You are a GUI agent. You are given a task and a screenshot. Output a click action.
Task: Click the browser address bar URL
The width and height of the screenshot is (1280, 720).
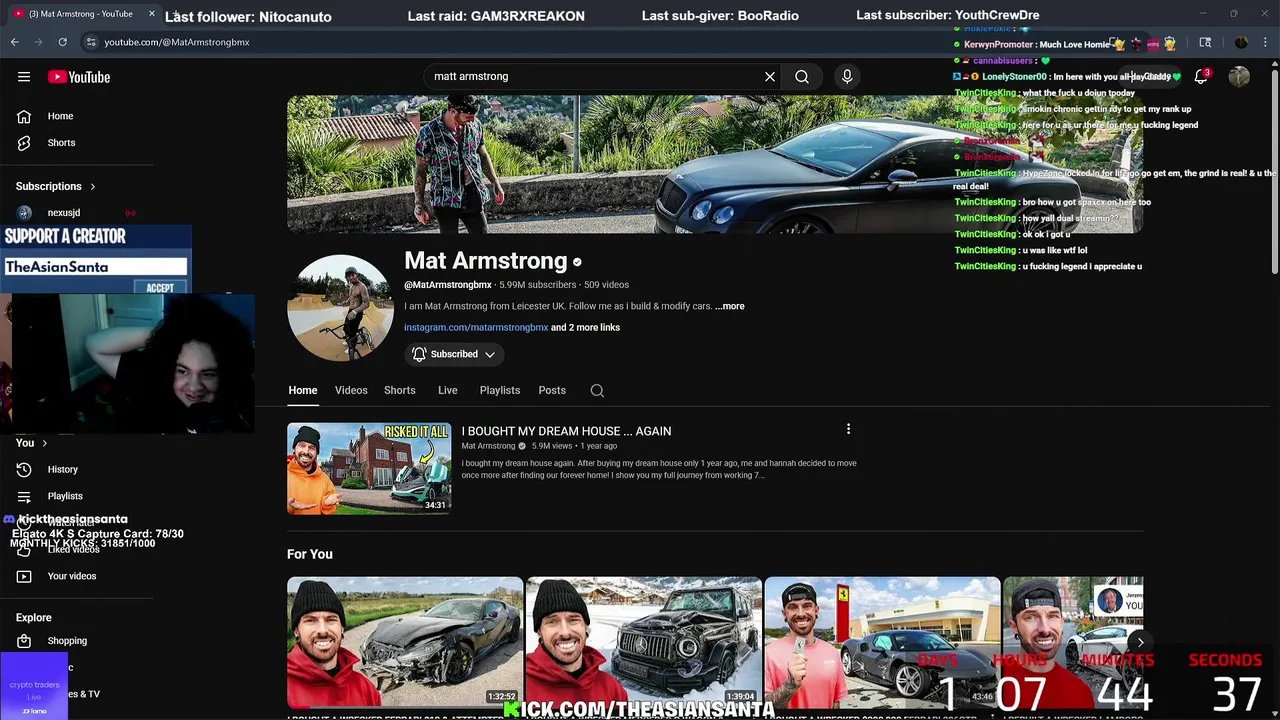coord(177,42)
